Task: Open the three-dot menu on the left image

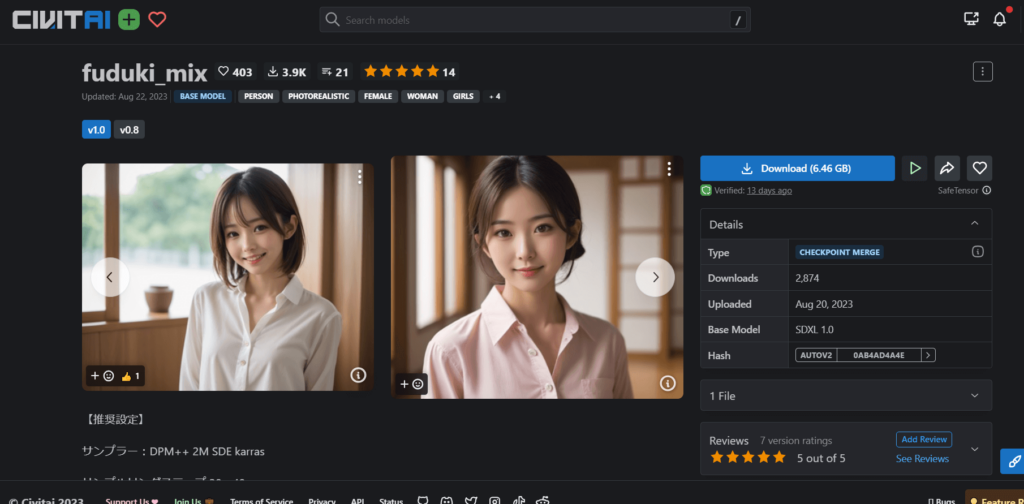Action: pos(360,177)
